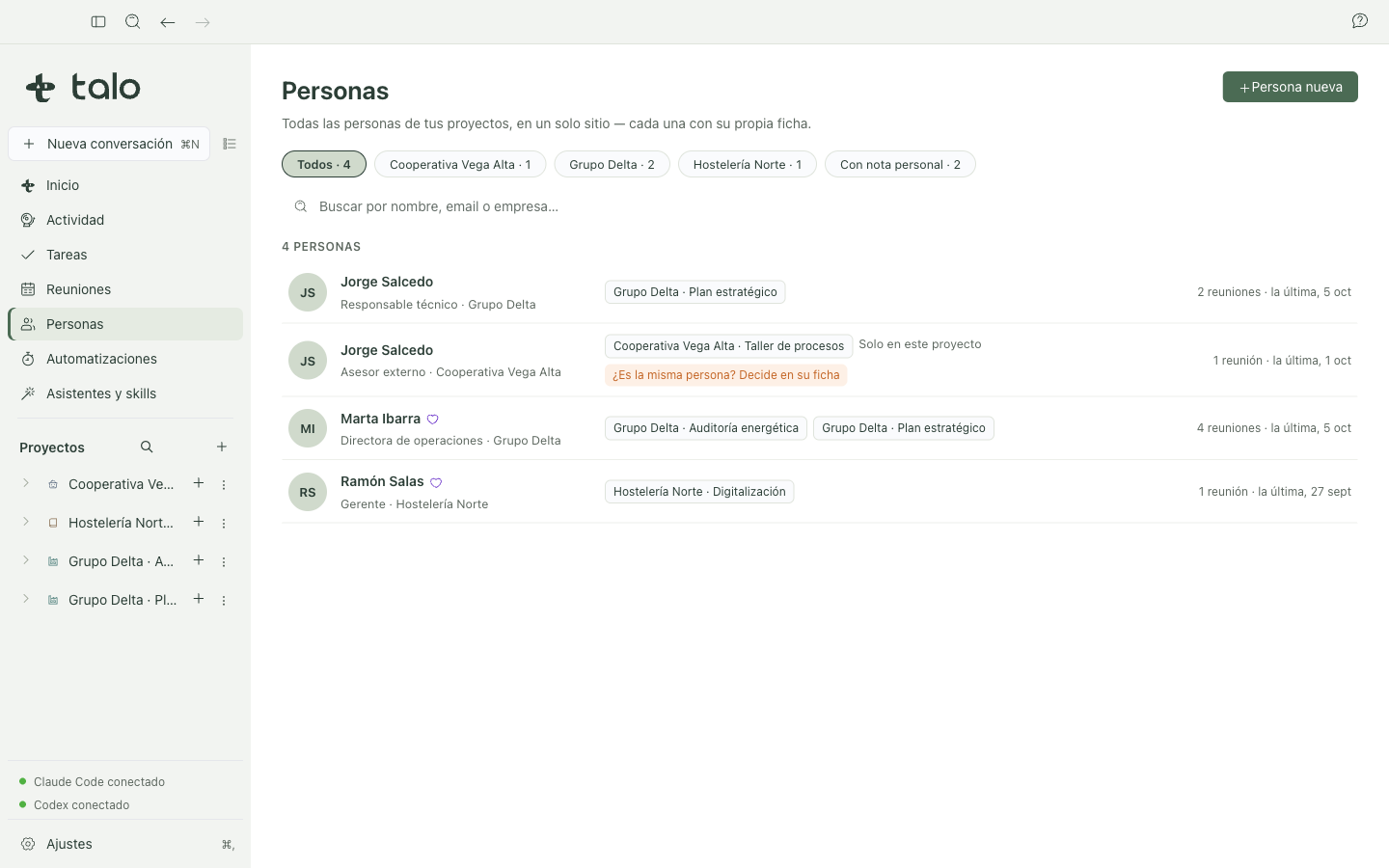Open the conversation list icon
This screenshot has width=1389, height=868.
(230, 144)
